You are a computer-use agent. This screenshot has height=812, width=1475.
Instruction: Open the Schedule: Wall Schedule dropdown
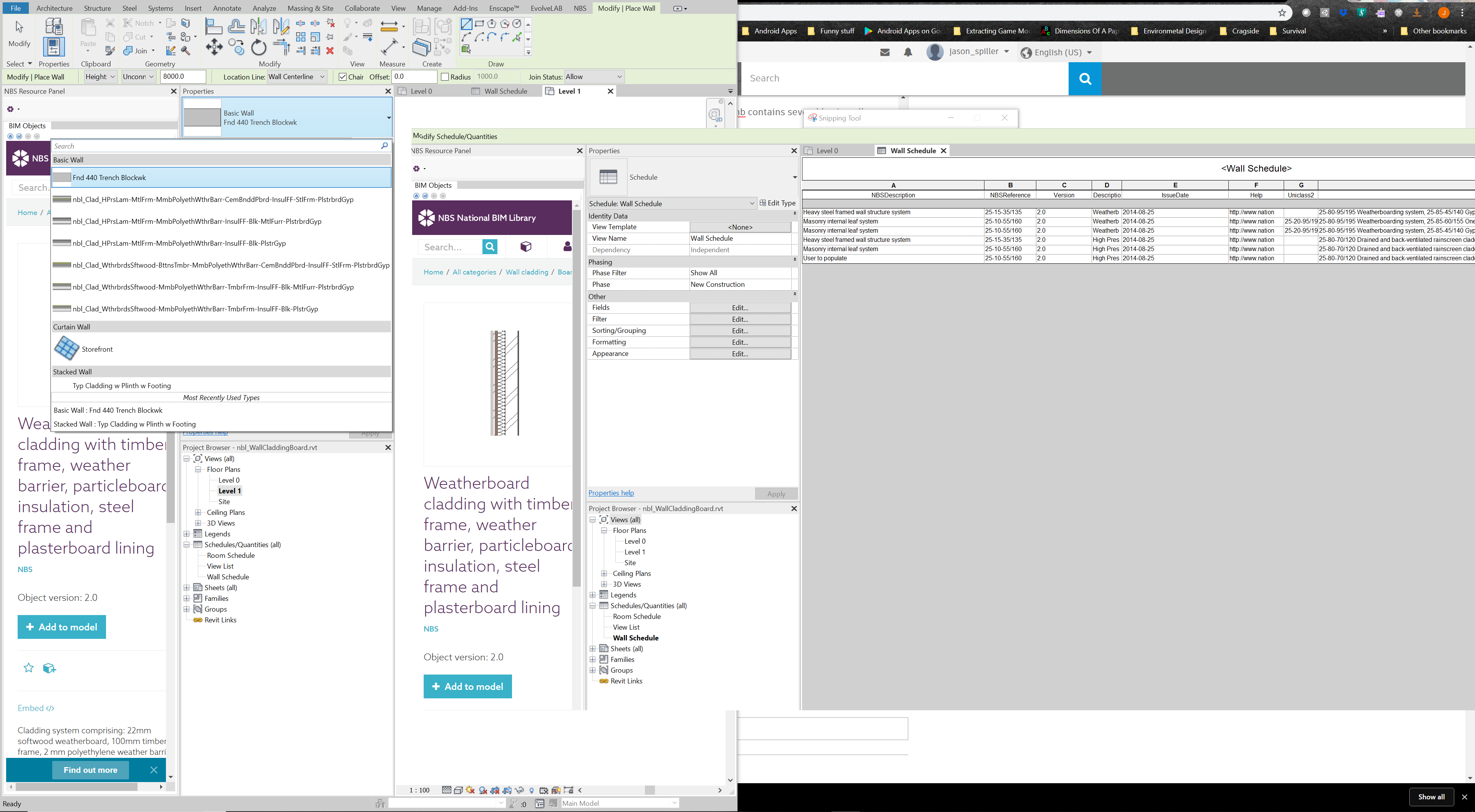(x=672, y=203)
